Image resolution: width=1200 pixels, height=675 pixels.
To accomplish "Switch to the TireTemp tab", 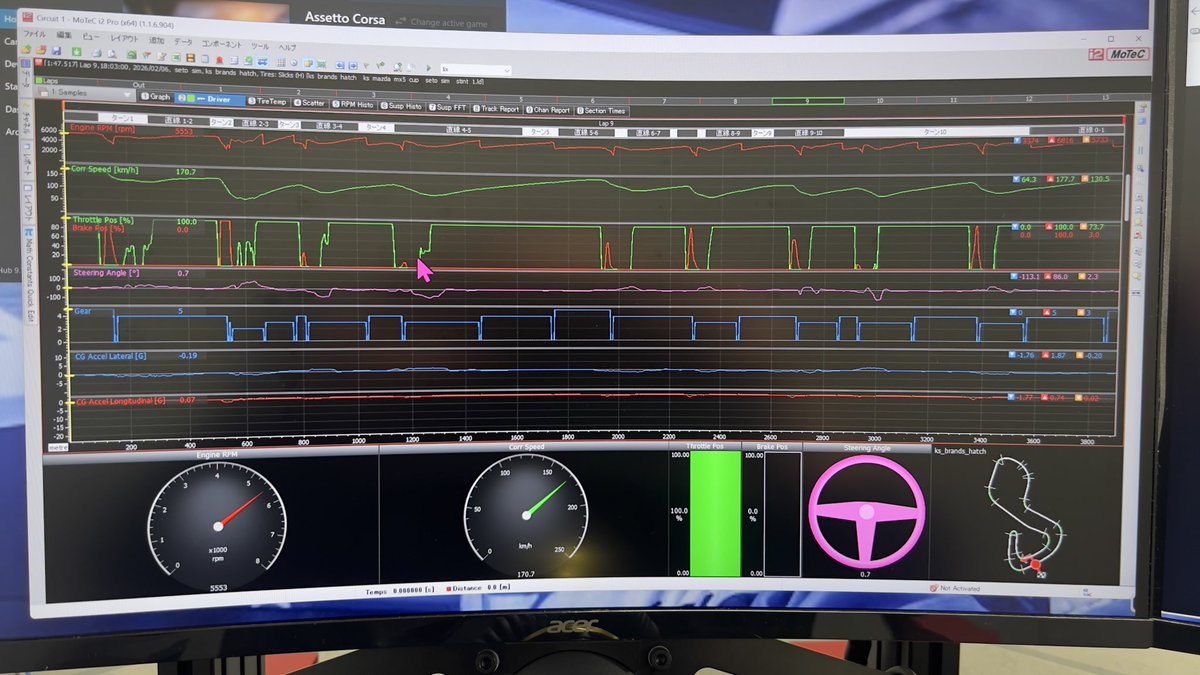I will tap(267, 100).
